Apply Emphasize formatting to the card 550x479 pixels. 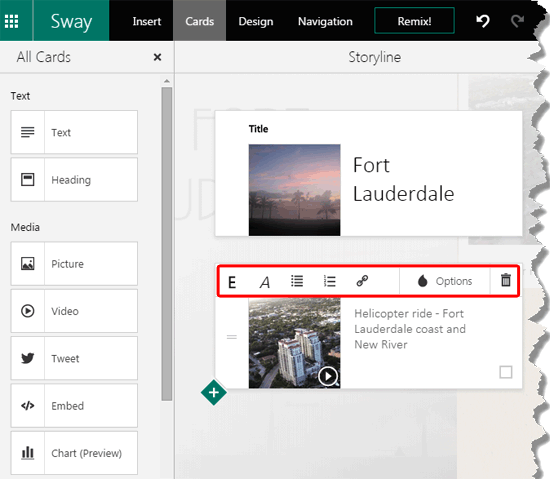[232, 282]
